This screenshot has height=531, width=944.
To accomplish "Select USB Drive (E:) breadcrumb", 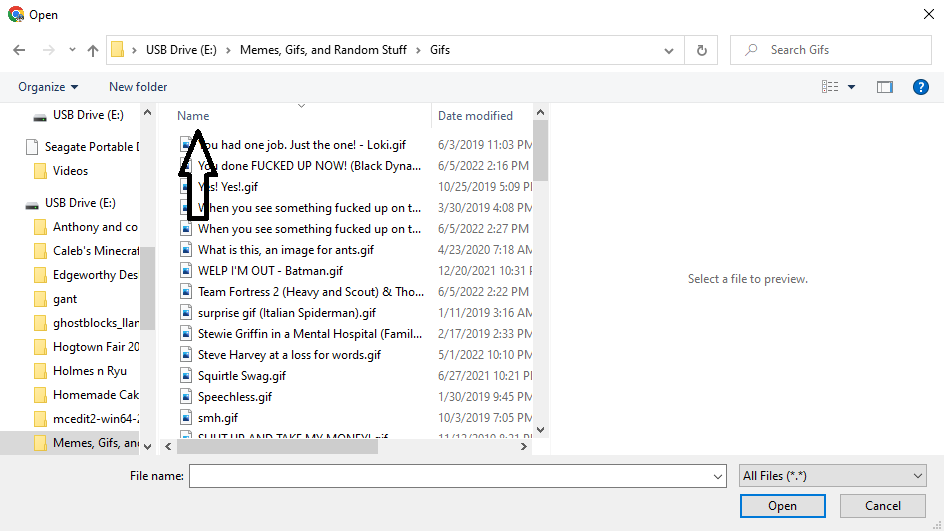I will (181, 50).
